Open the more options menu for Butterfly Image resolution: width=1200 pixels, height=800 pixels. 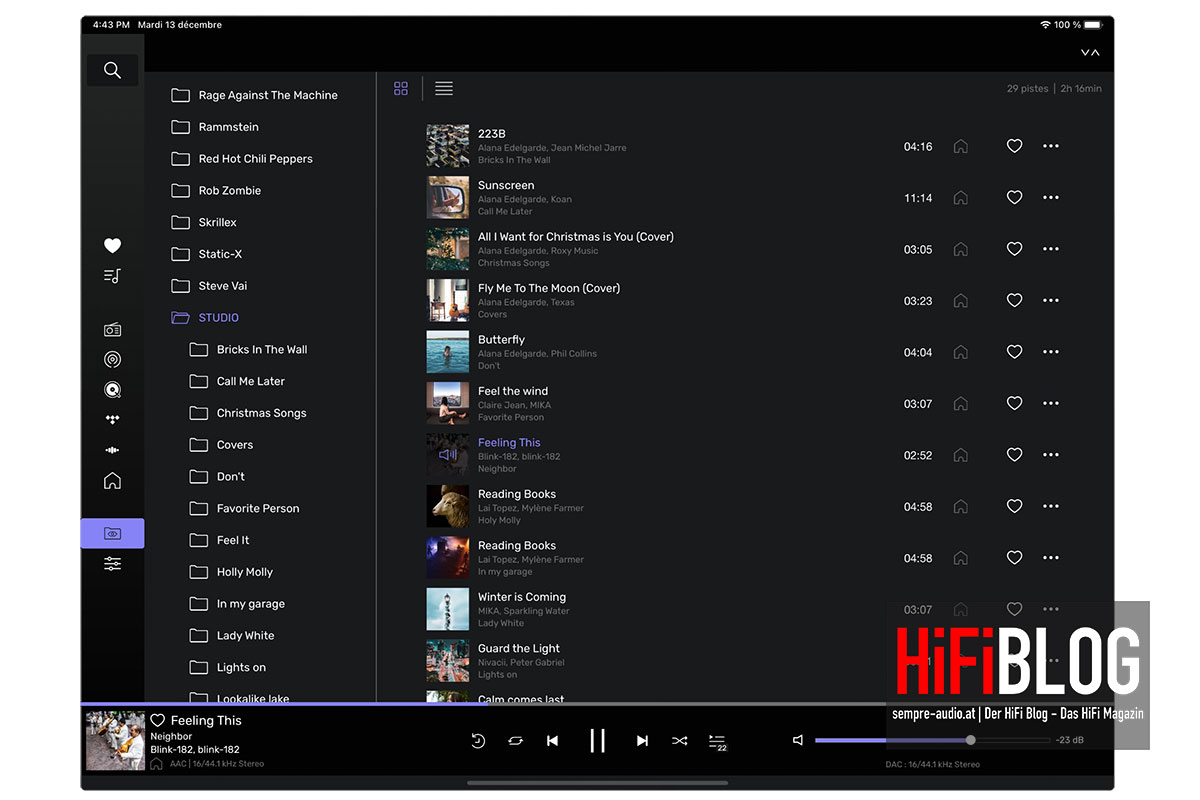(1051, 352)
